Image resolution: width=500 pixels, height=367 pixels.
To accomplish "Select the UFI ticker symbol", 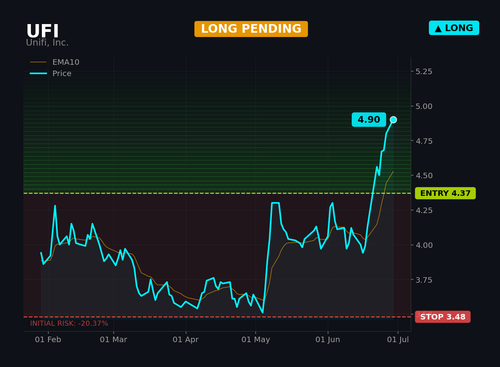I will point(43,31).
